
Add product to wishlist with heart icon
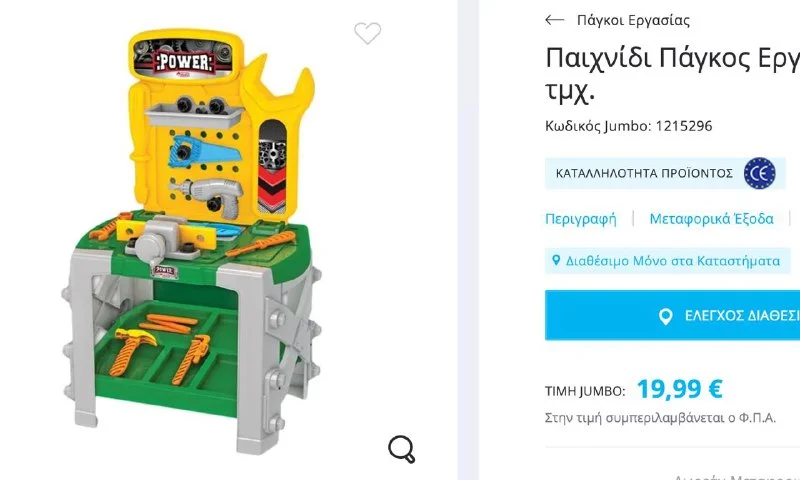(367, 33)
